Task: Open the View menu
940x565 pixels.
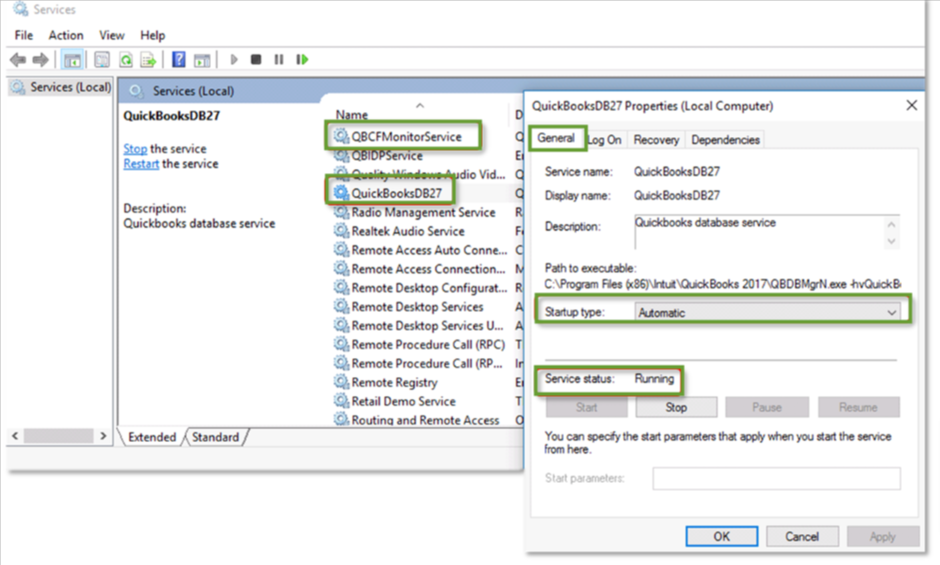Action: click(112, 35)
